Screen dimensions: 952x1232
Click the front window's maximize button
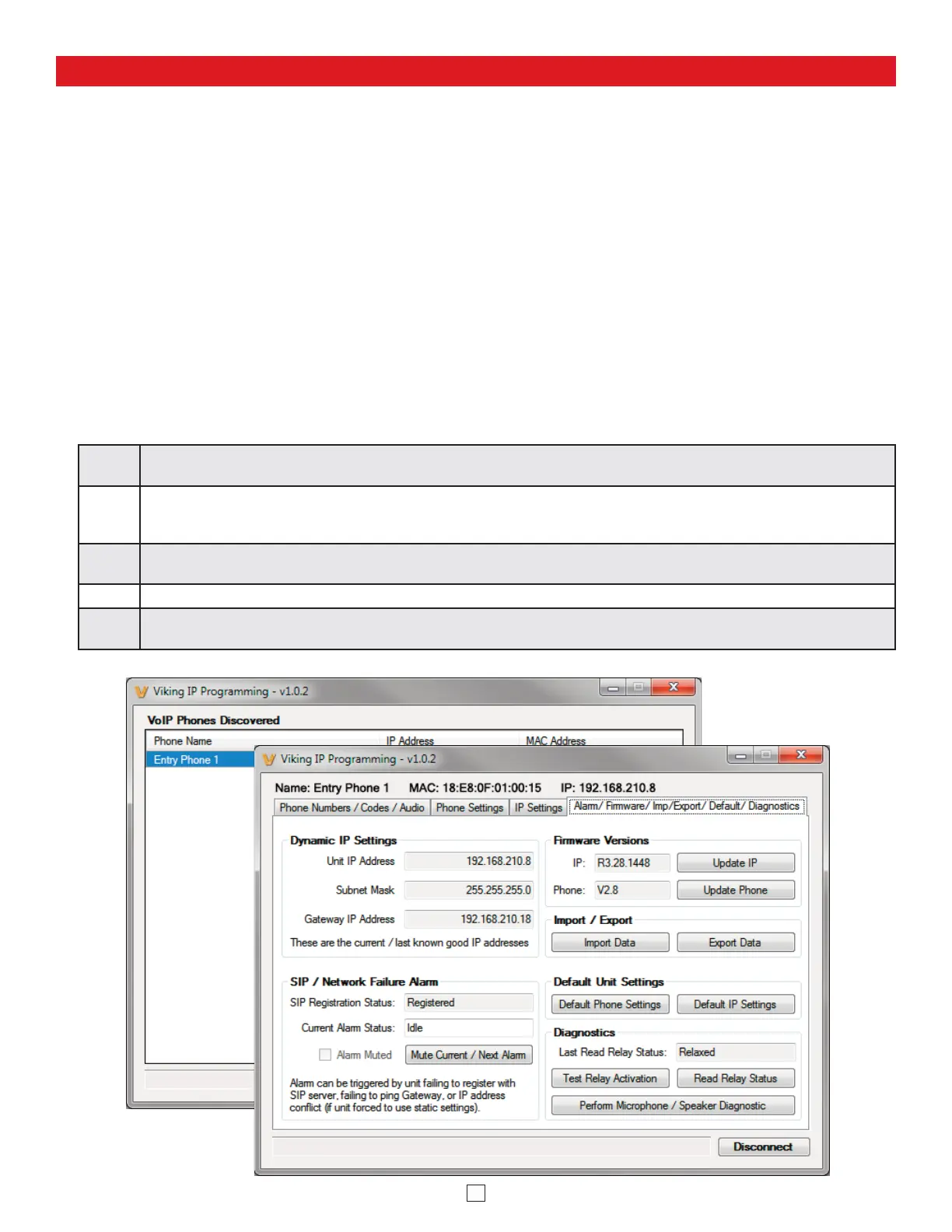[766, 755]
